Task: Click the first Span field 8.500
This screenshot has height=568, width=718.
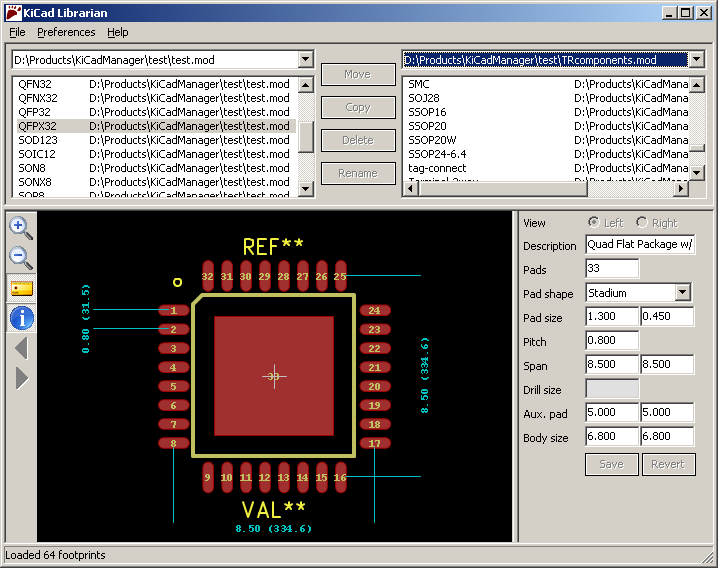Action: click(x=612, y=364)
